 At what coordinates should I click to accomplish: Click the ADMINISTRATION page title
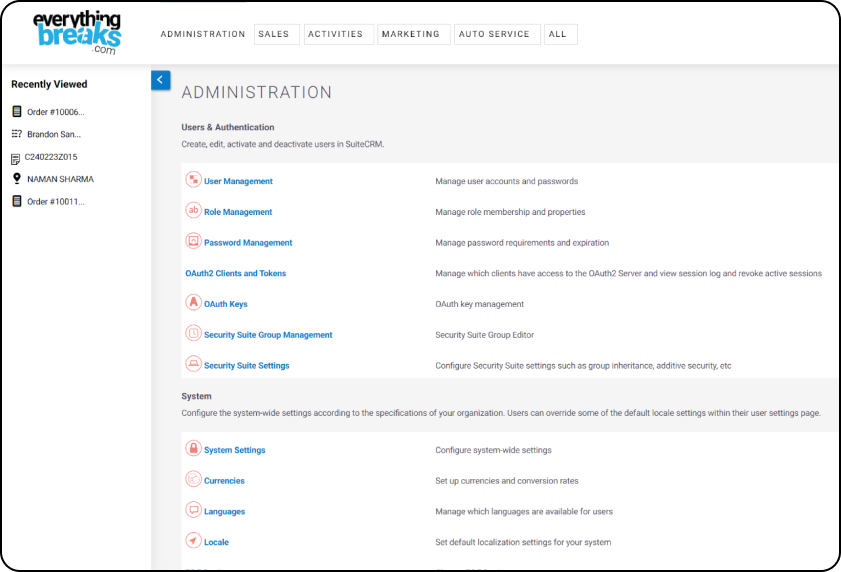pos(256,92)
